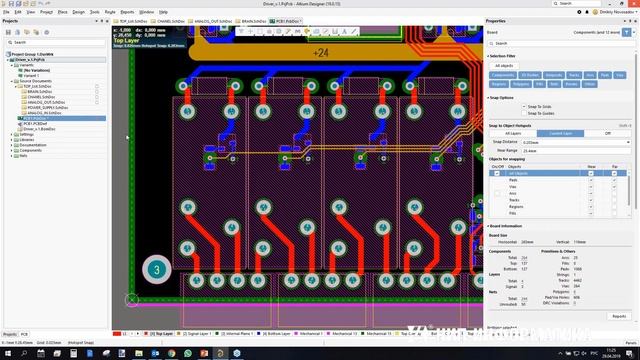Screen dimensions: 640x360
Task: Open the Snap Distance dropdown
Action: pos(628,142)
